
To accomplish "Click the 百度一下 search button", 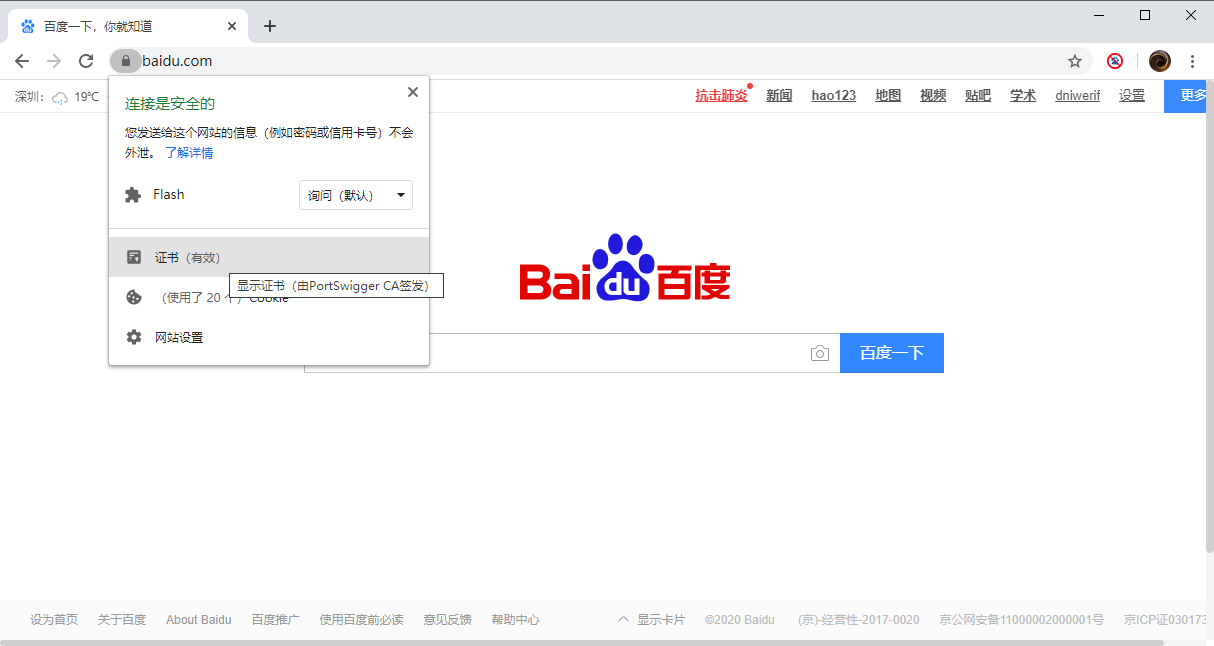I will tap(892, 353).
